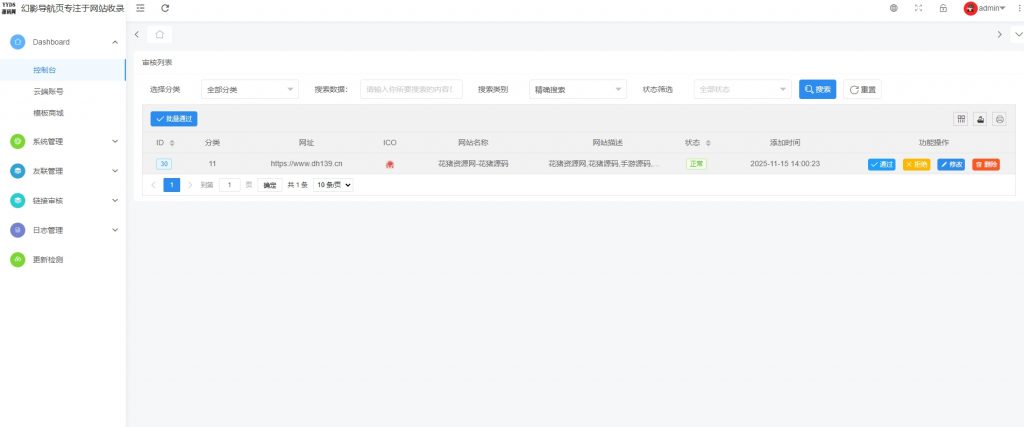The image size is (1024, 427).
Task: Click the 链接审核 teal sidebar icon
Action: pyautogui.click(x=18, y=200)
